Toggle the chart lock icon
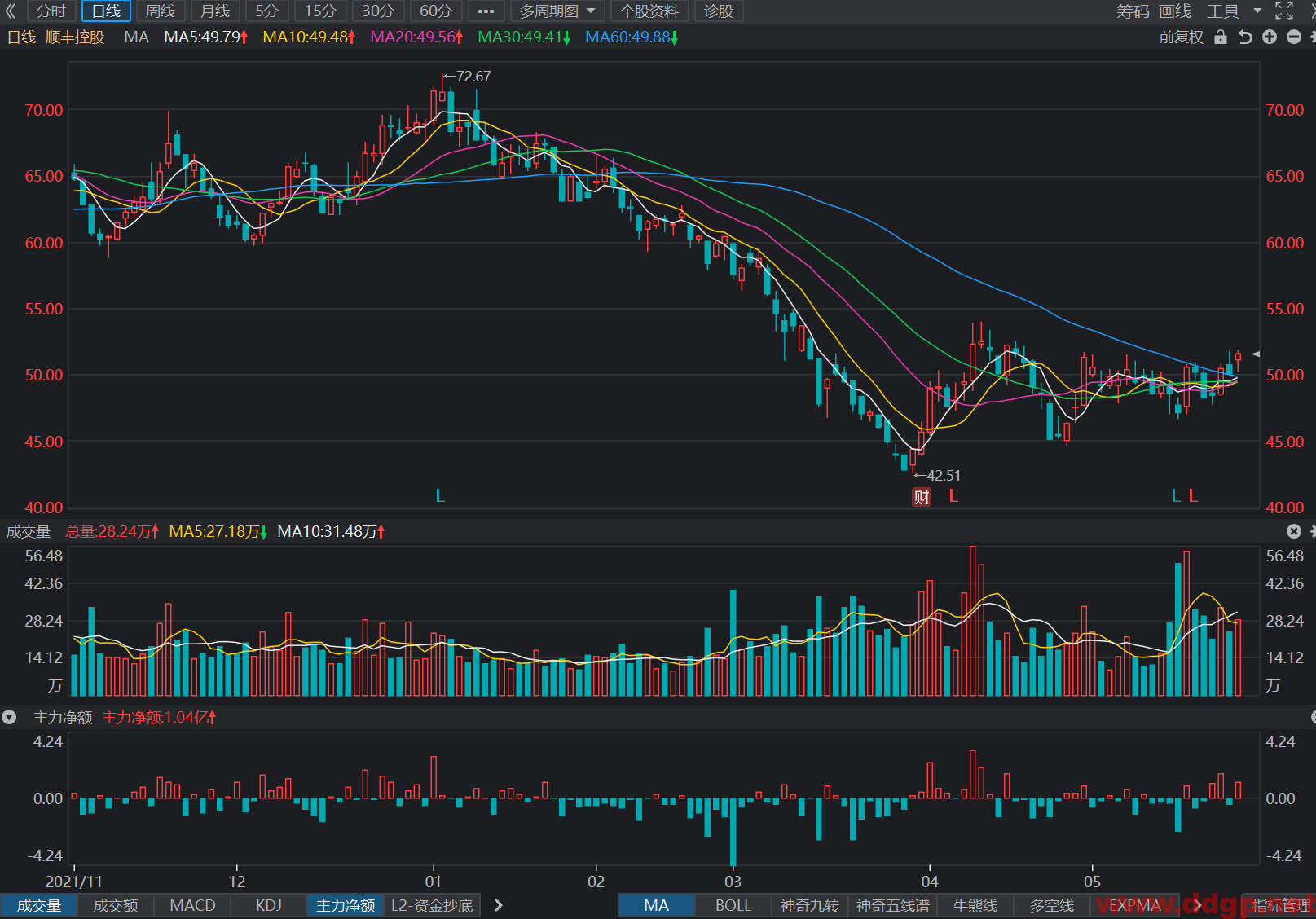Viewport: 1316px width, 919px height. 1220,37
